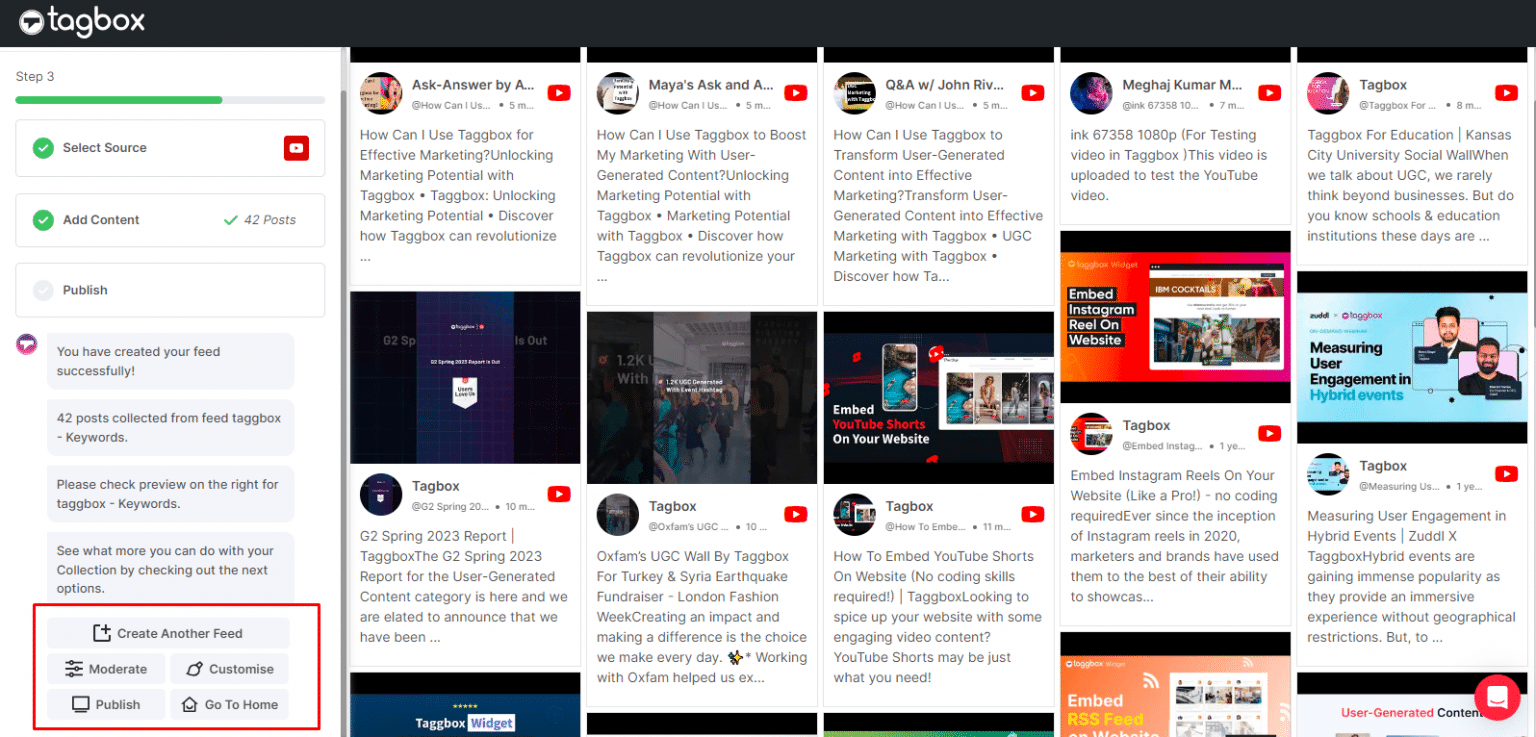Click the green Step 3 progress bar
1536x737 pixels.
coord(118,100)
